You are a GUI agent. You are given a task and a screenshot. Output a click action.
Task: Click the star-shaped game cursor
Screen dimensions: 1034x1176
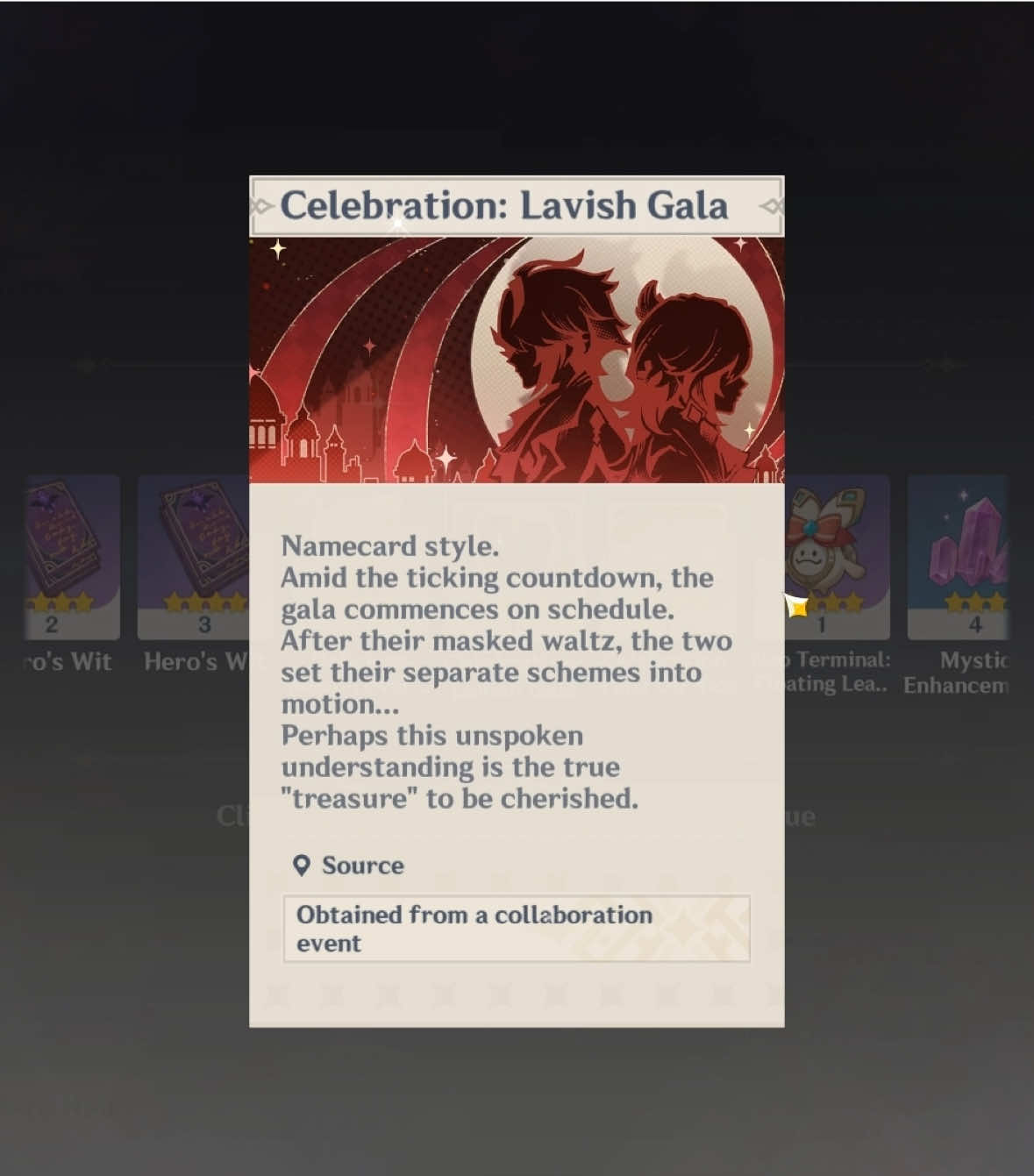click(796, 605)
